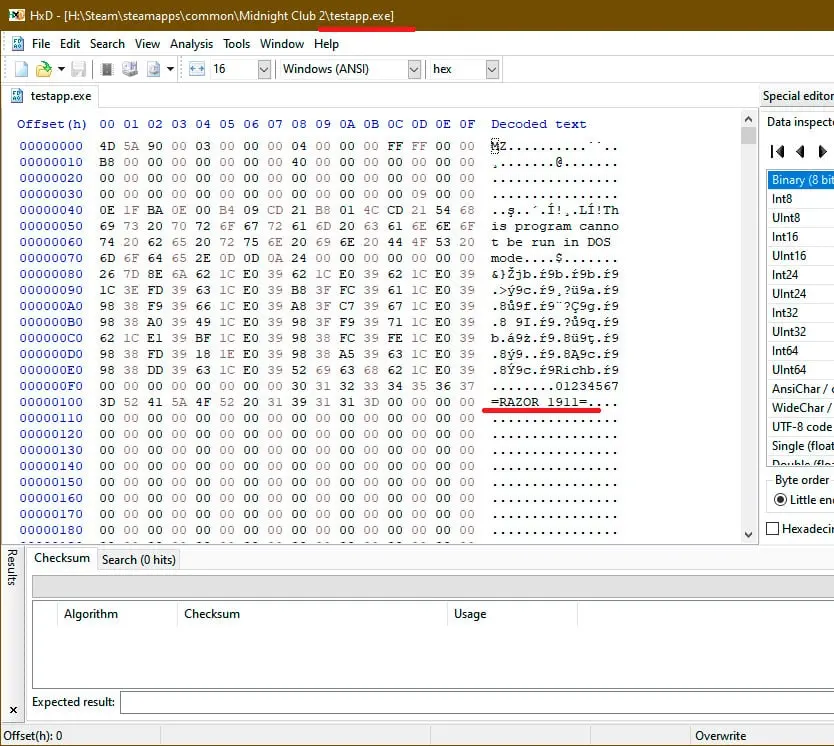
Task: Go to first byte in Data inspector
Action: (777, 152)
